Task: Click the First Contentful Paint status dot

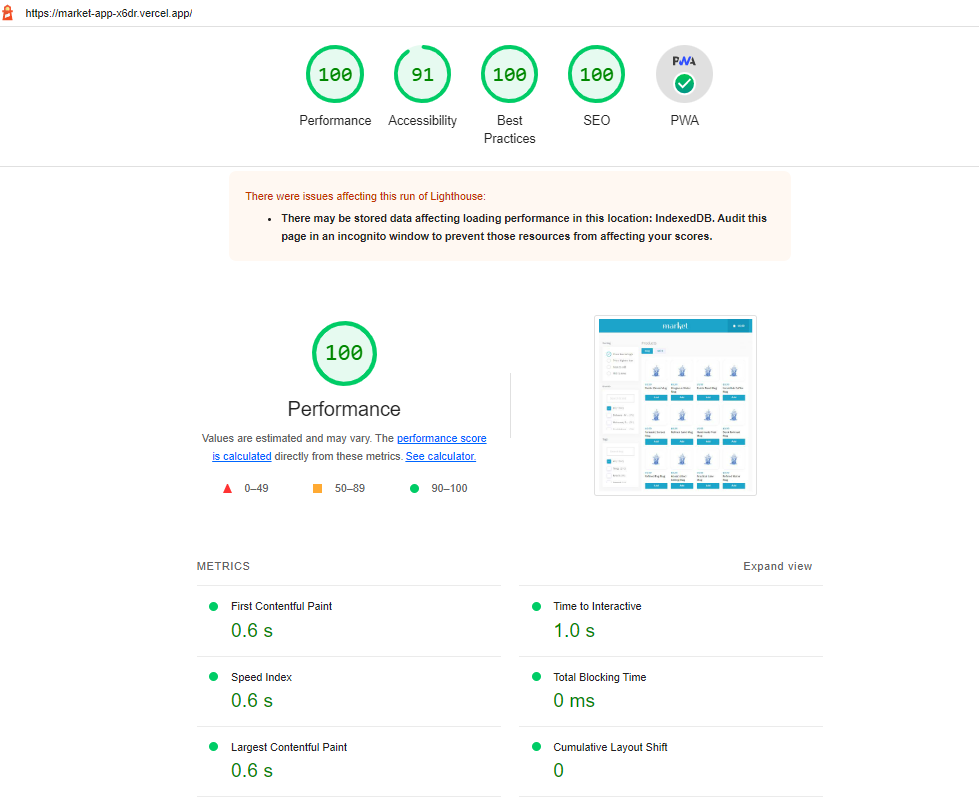Action: [x=211, y=606]
